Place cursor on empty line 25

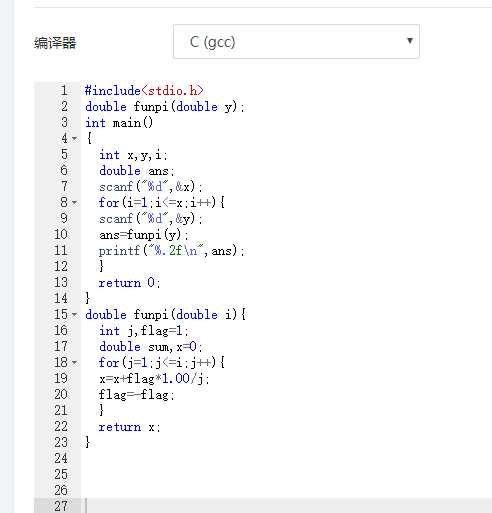[287, 474]
